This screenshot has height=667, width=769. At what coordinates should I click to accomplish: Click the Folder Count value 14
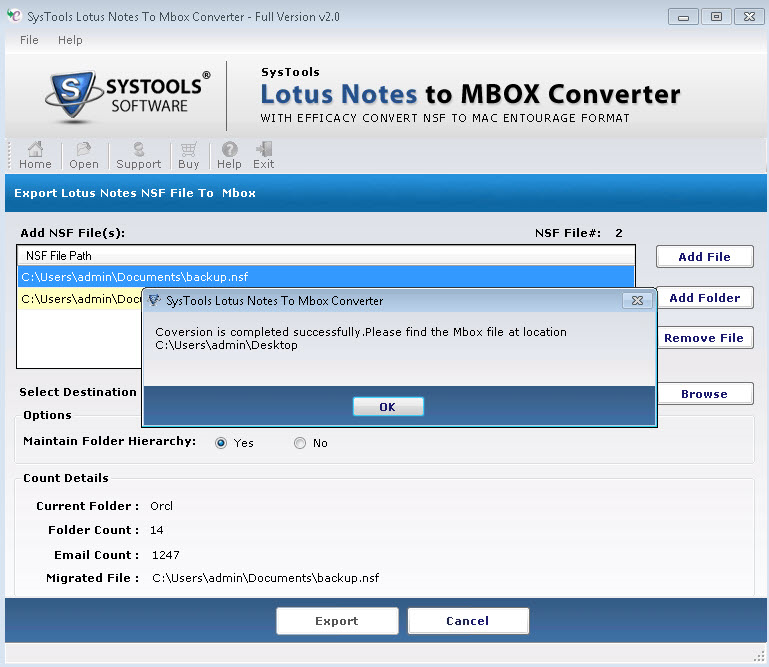click(156, 530)
